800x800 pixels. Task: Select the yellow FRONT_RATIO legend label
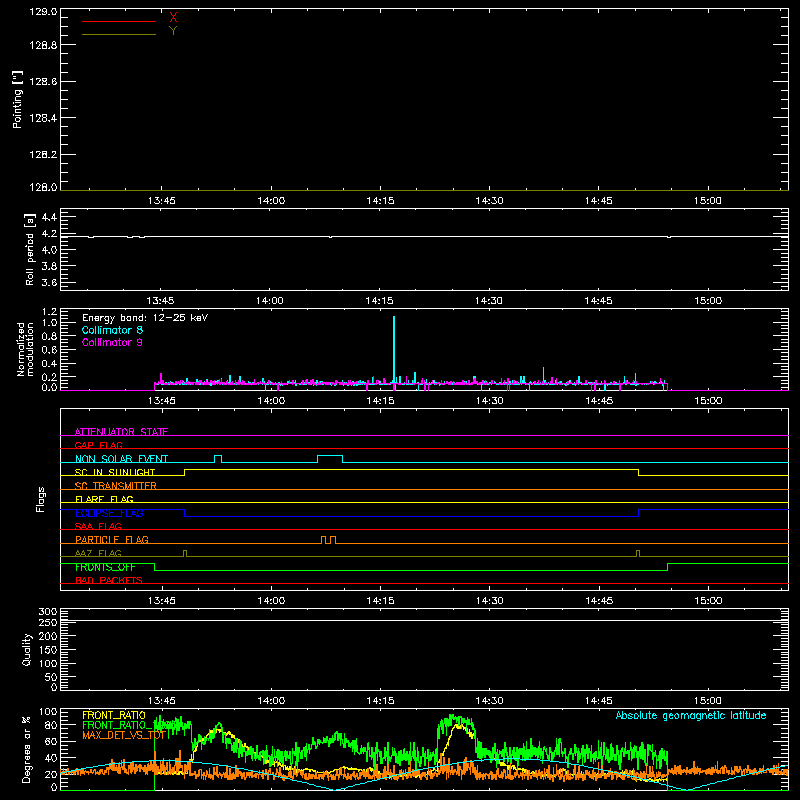(x=114, y=715)
